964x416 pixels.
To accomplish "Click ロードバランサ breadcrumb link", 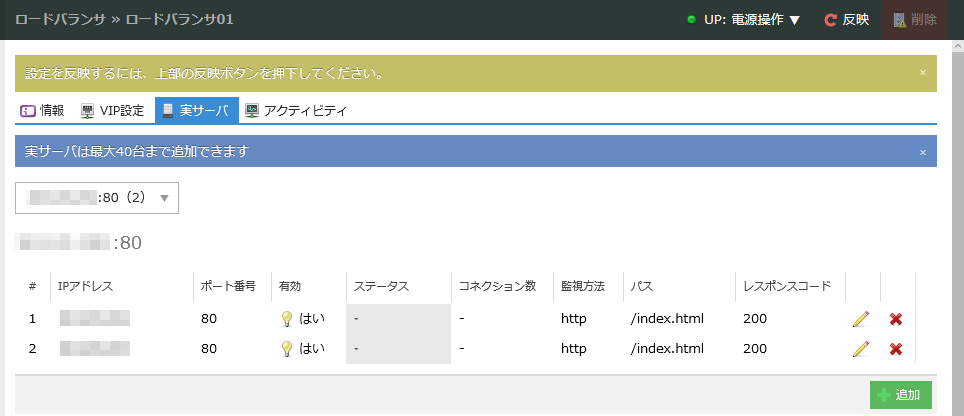I will coord(57,20).
